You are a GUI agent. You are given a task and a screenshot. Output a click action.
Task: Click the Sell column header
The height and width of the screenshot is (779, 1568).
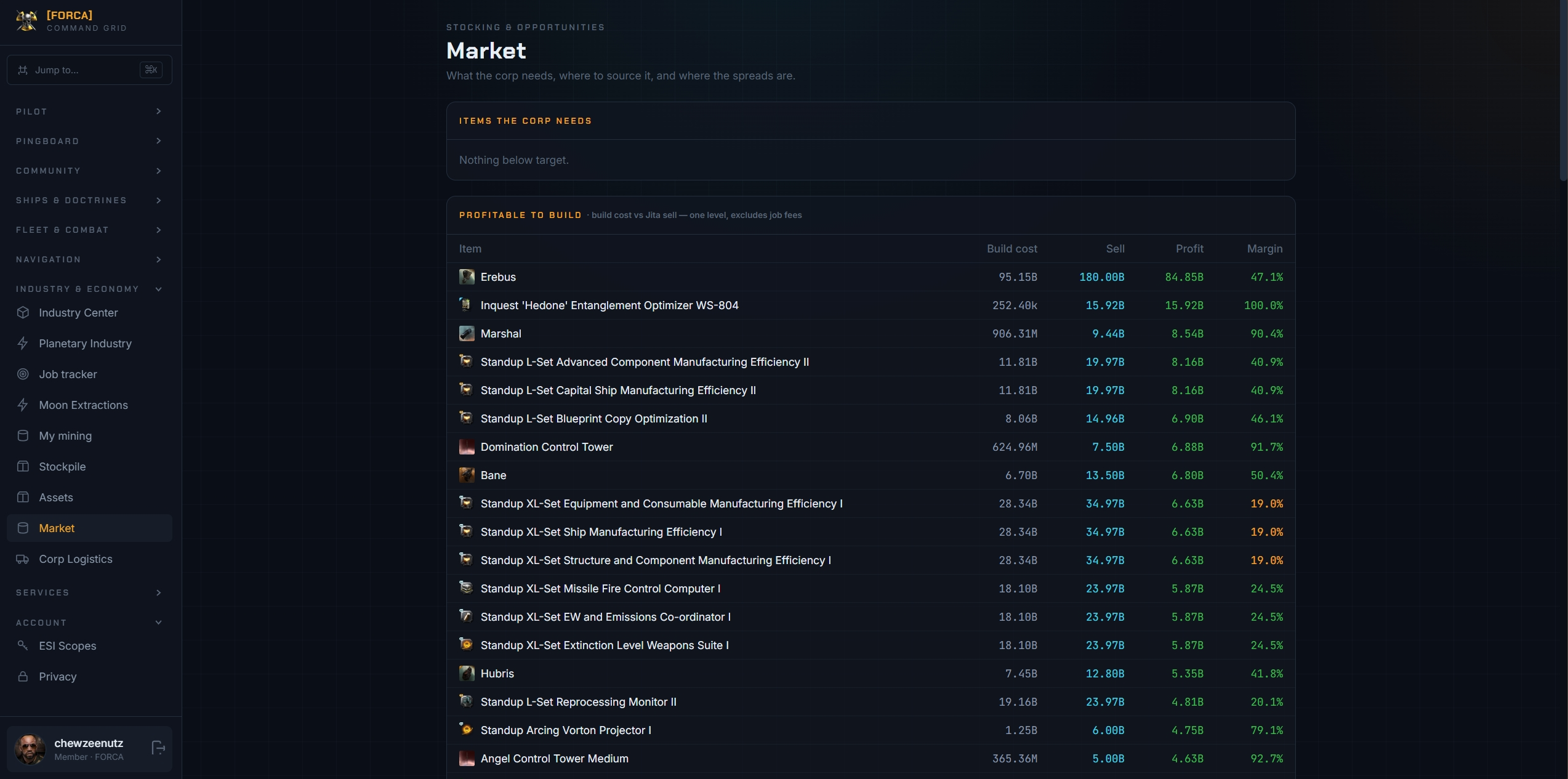click(1115, 249)
